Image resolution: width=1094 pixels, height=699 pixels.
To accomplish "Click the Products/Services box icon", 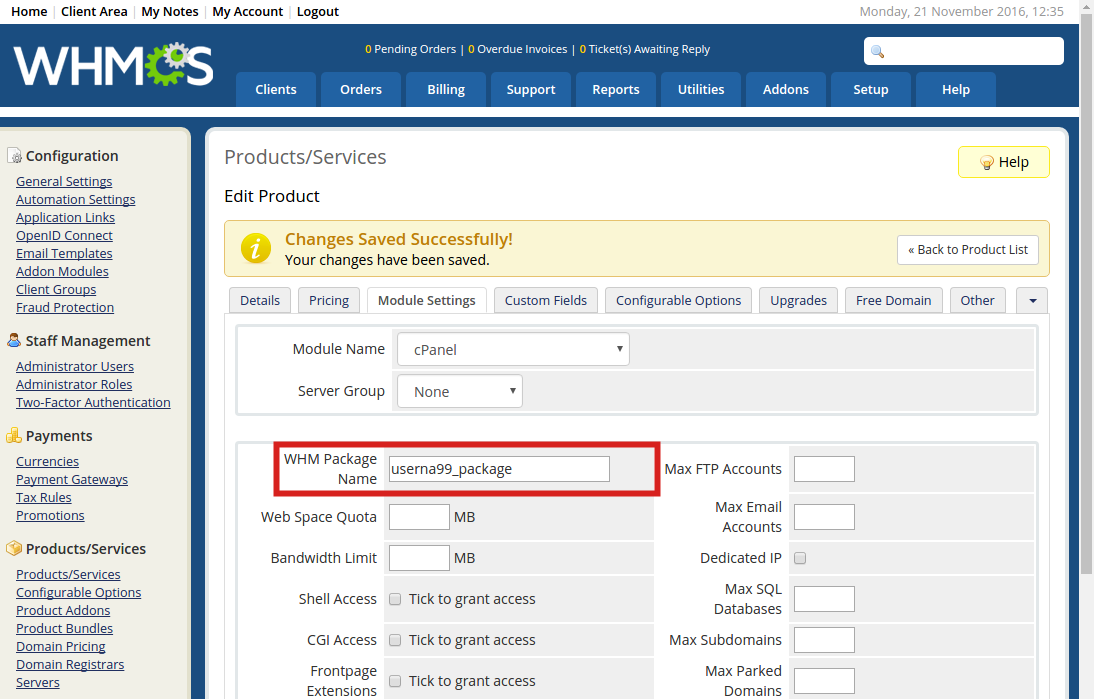I will pos(14,549).
